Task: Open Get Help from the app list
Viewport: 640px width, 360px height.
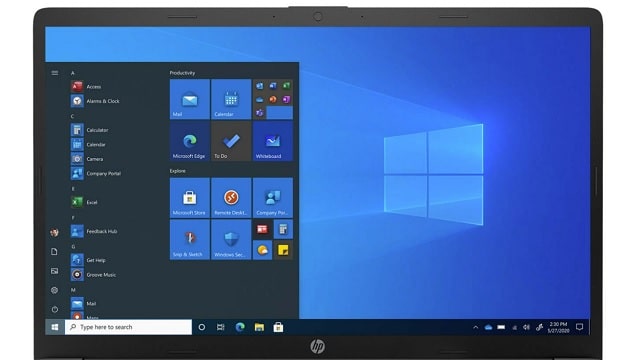Action: 88,260
